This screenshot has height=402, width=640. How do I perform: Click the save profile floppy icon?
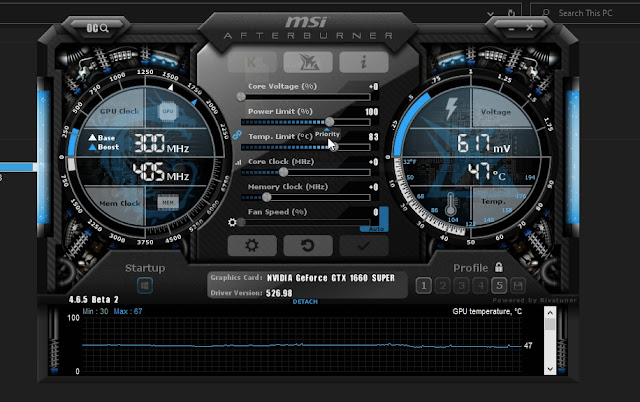point(518,286)
